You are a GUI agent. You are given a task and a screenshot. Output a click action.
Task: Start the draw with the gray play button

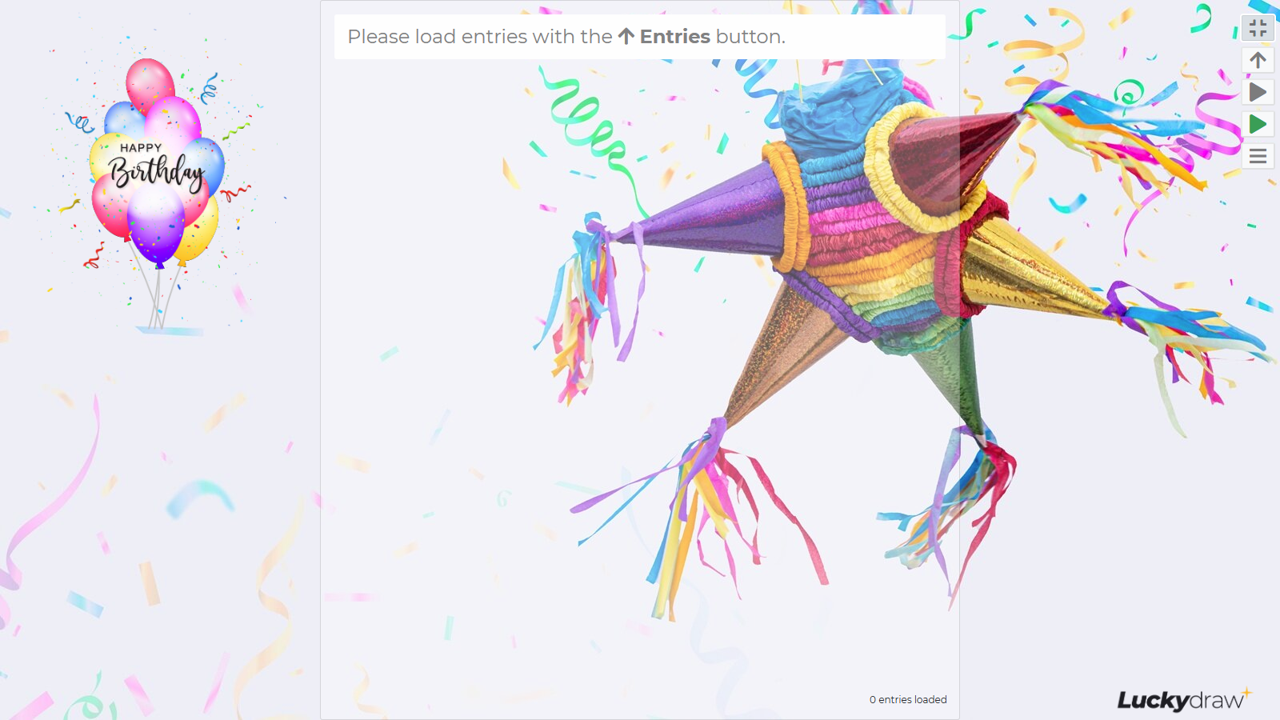1258,92
